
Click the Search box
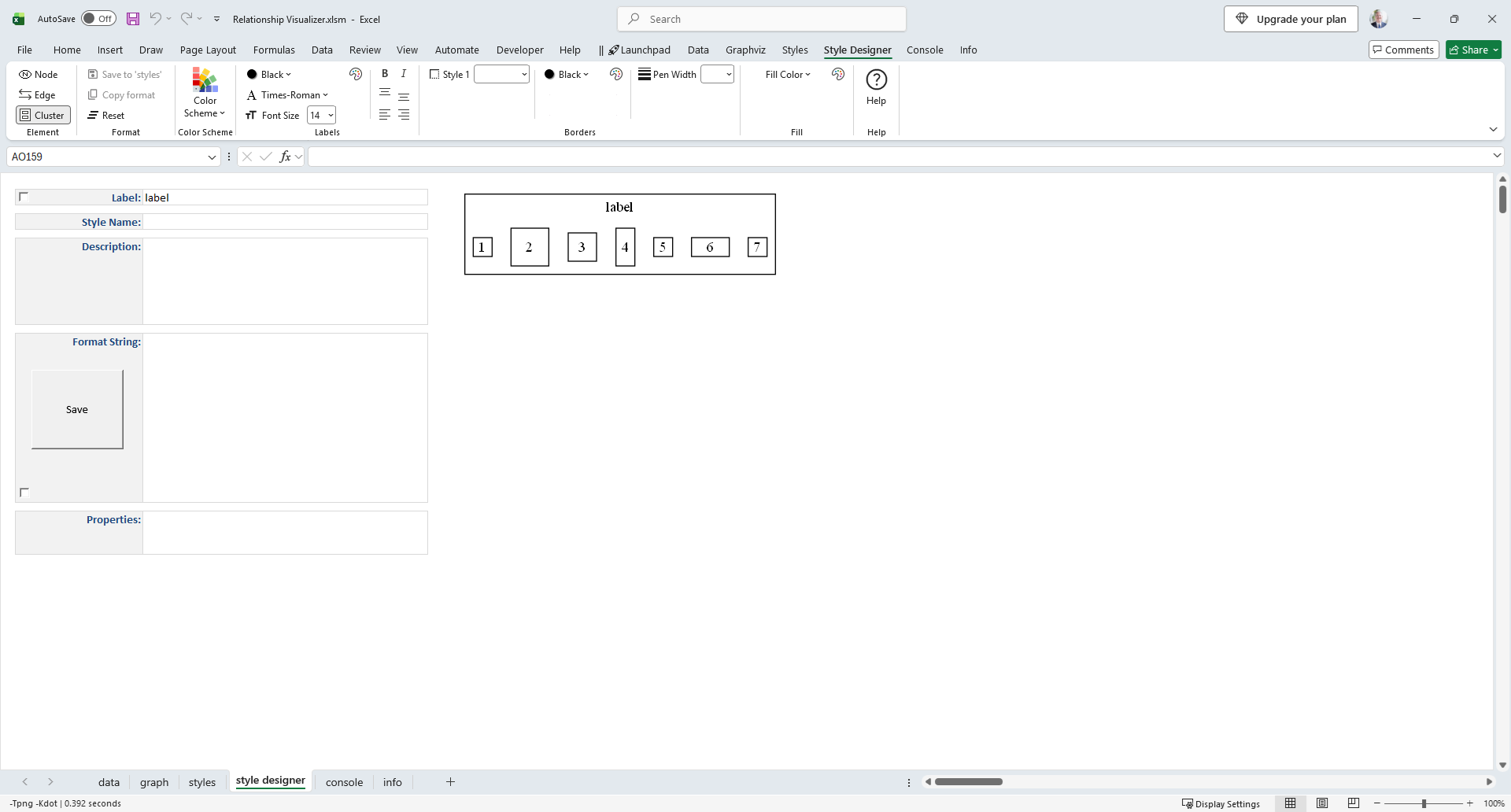tap(762, 19)
